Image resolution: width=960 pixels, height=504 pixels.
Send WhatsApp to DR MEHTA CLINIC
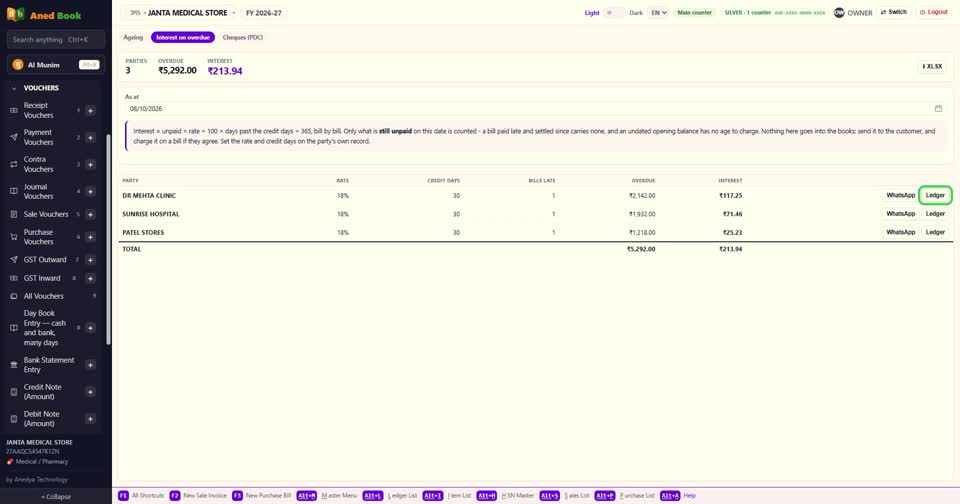901,195
